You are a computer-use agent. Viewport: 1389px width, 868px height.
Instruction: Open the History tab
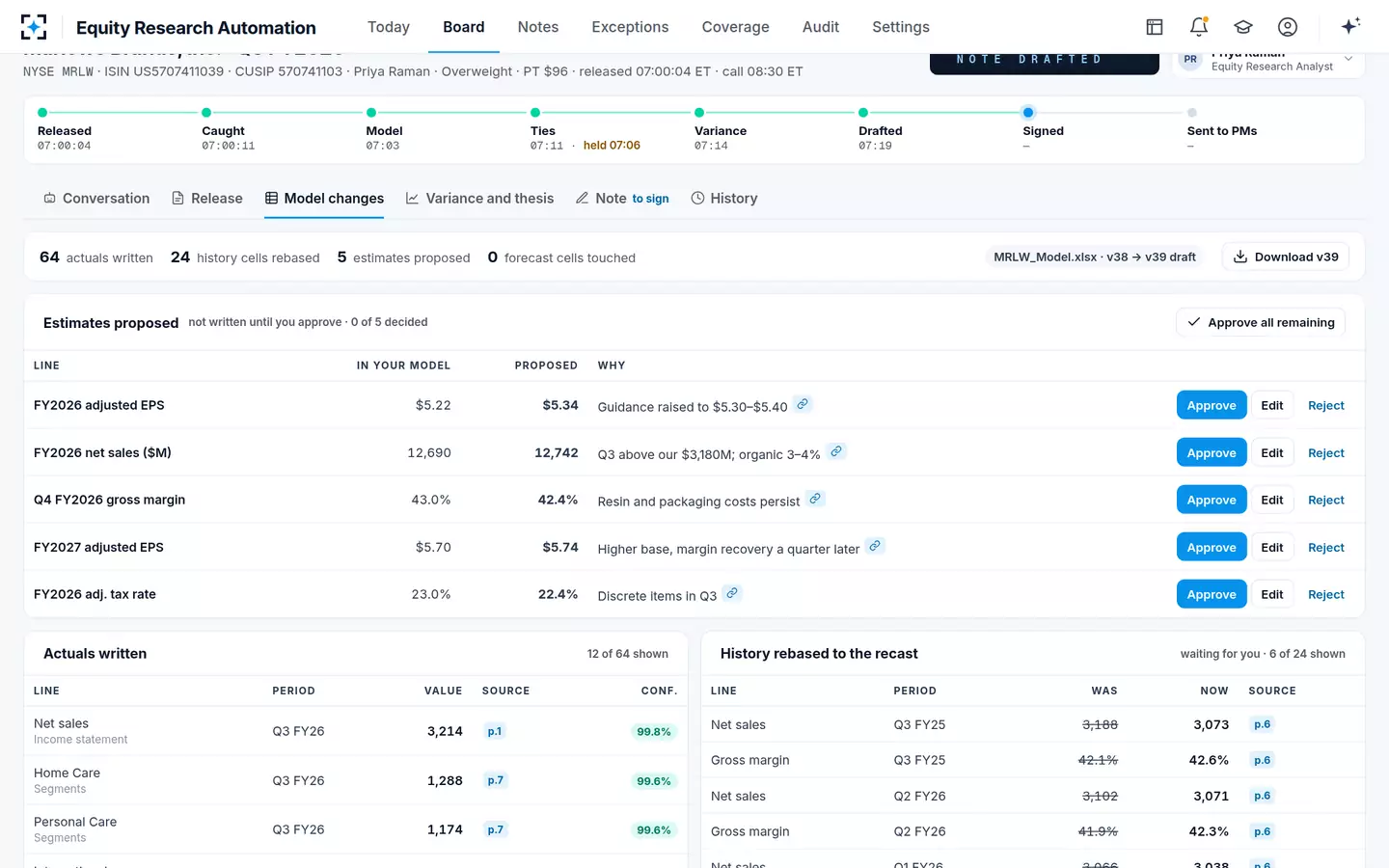tap(724, 199)
